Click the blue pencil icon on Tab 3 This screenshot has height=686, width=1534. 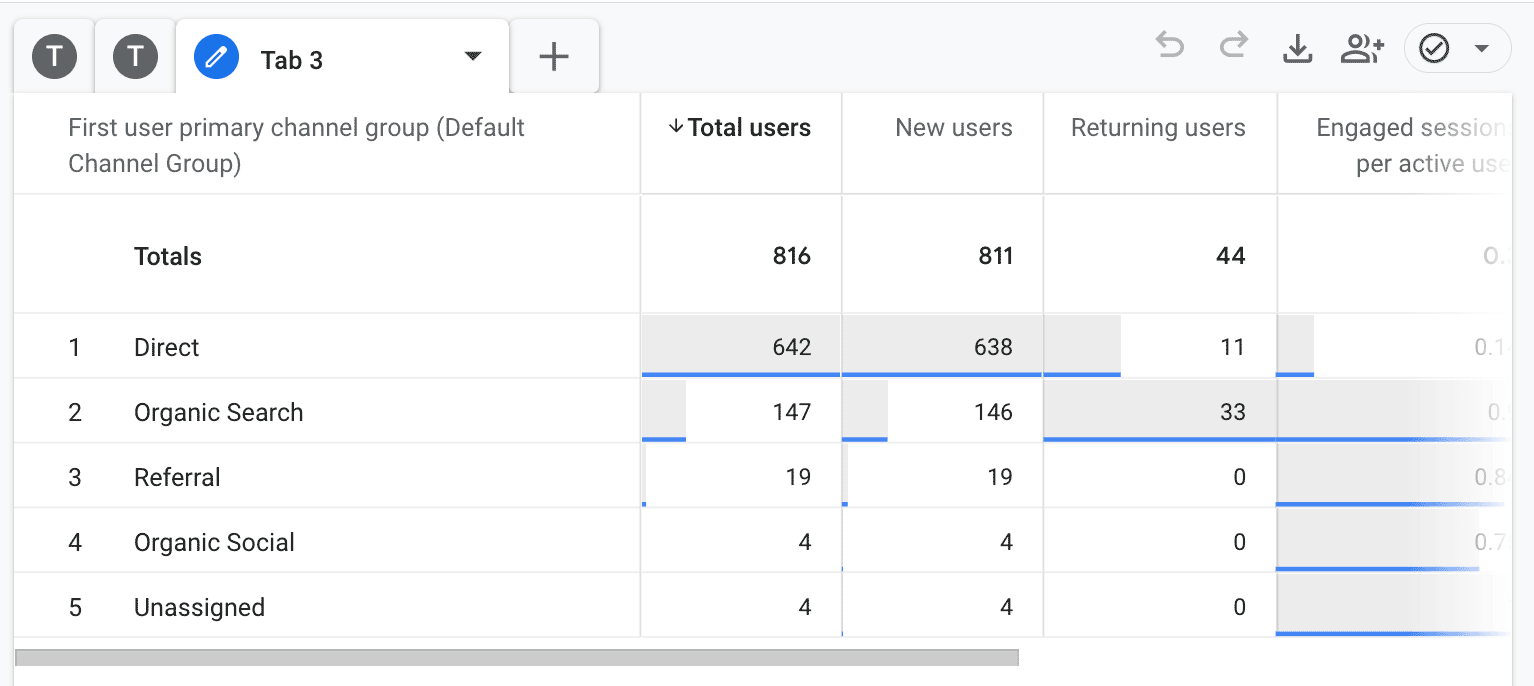click(217, 59)
